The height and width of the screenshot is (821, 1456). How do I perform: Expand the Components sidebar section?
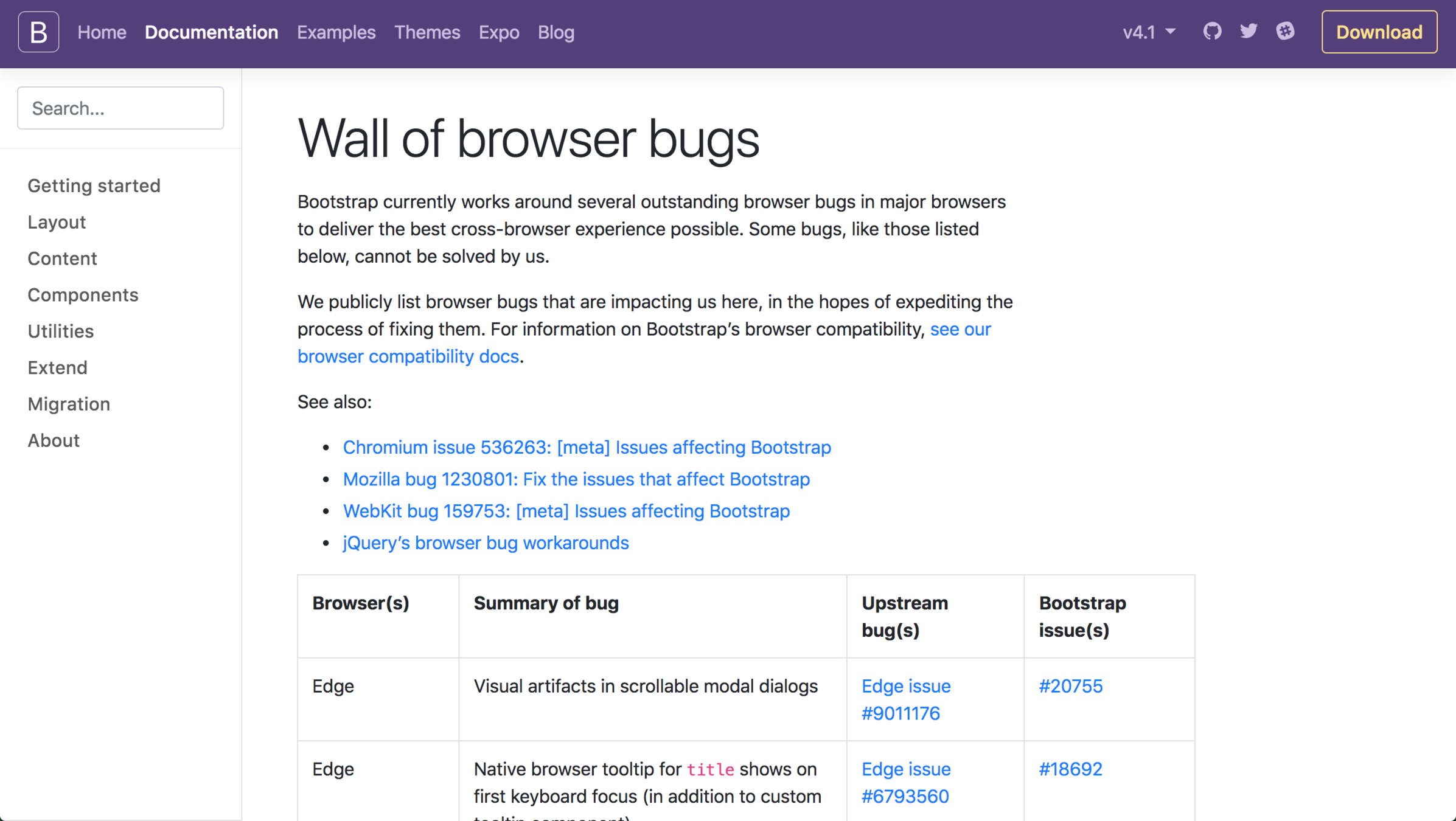click(x=83, y=295)
